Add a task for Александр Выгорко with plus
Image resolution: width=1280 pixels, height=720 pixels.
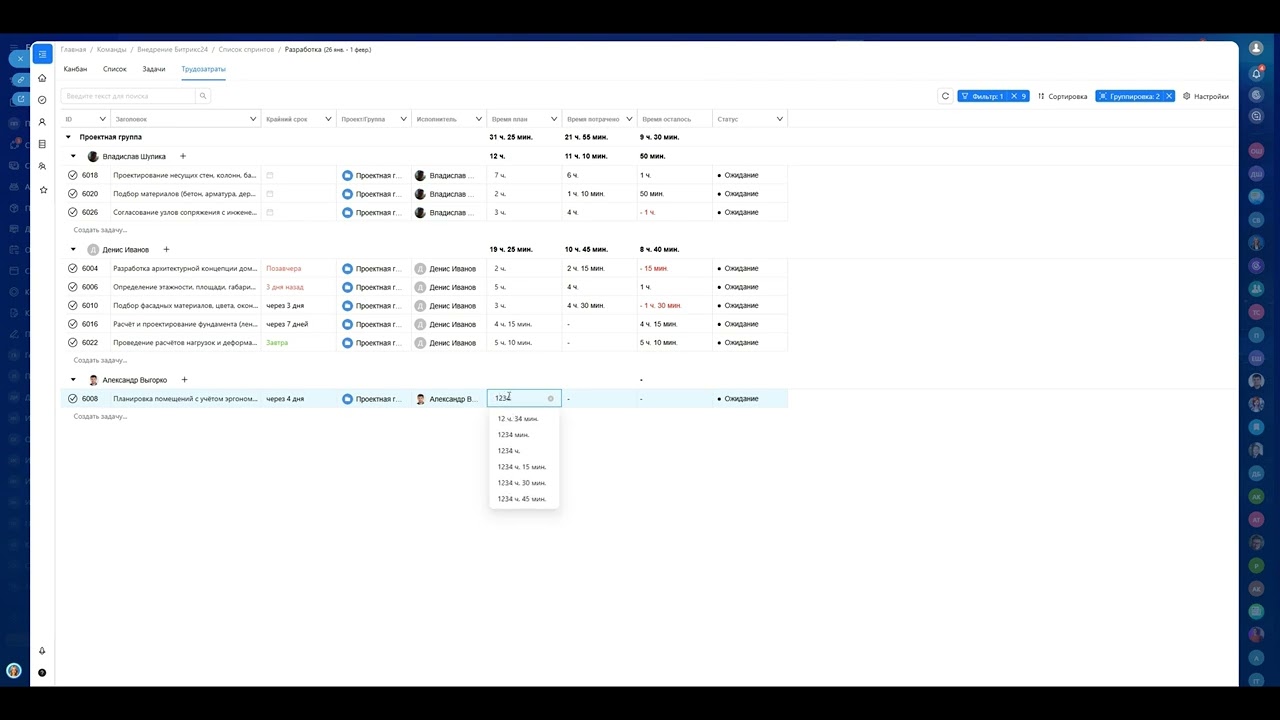[184, 380]
